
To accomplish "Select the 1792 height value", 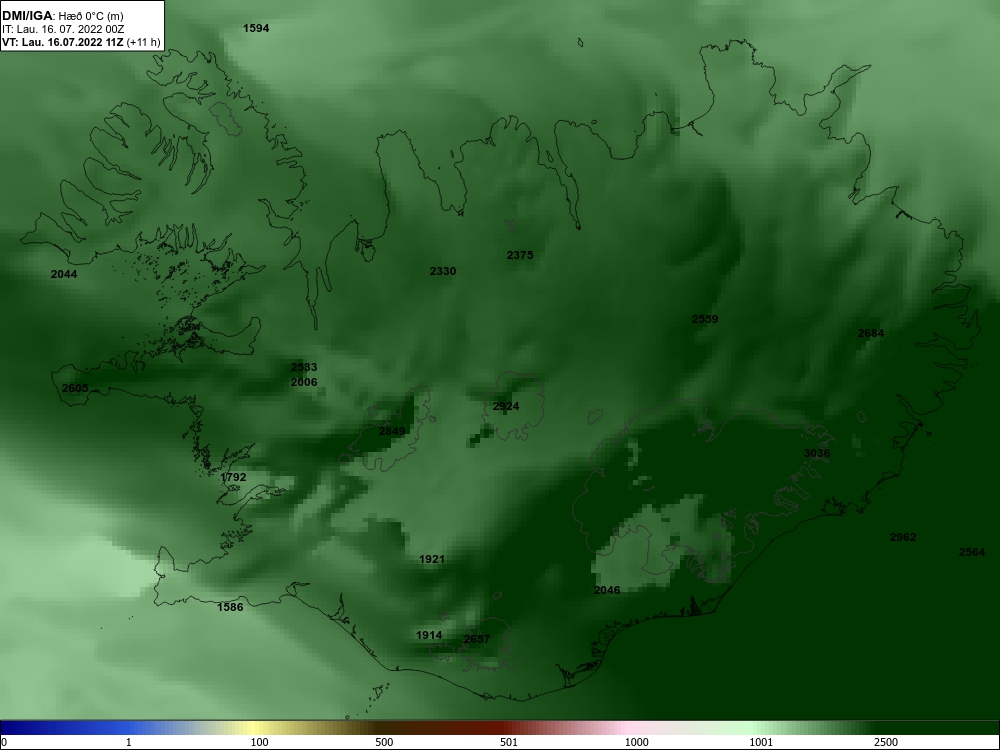I will [233, 477].
